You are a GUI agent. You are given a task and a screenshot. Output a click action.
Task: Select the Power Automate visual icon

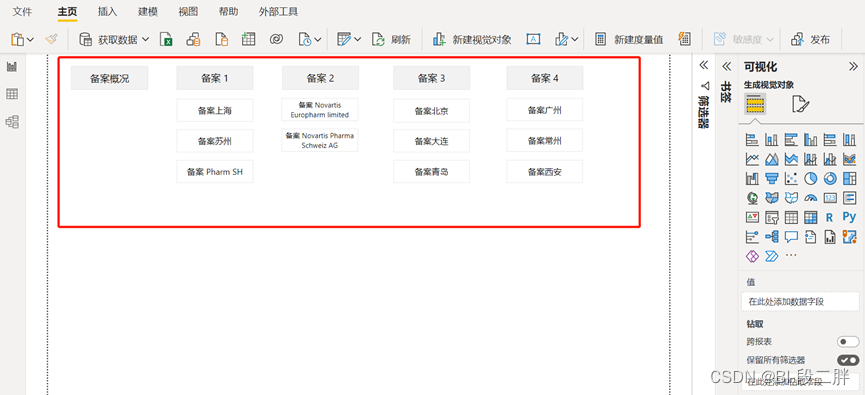point(772,255)
